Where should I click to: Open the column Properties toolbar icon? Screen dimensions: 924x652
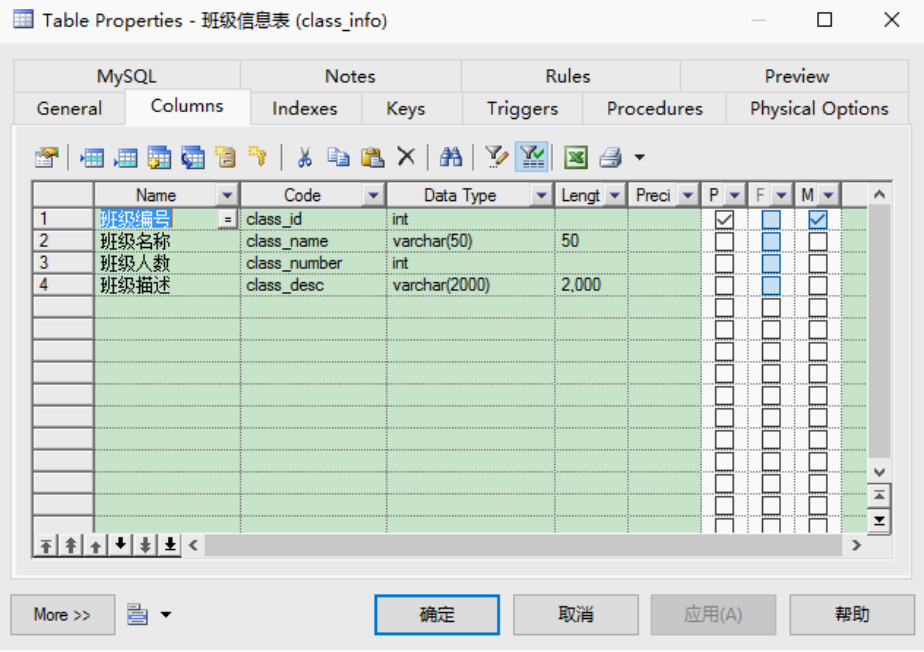[x=47, y=157]
